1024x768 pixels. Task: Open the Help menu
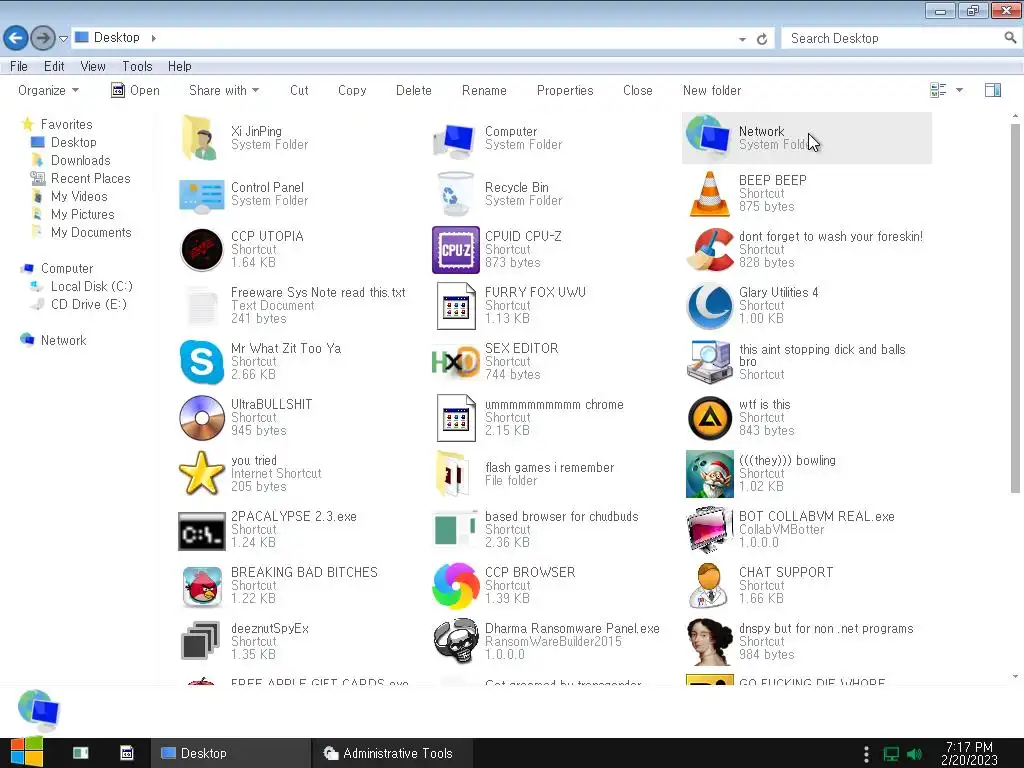coord(180,66)
